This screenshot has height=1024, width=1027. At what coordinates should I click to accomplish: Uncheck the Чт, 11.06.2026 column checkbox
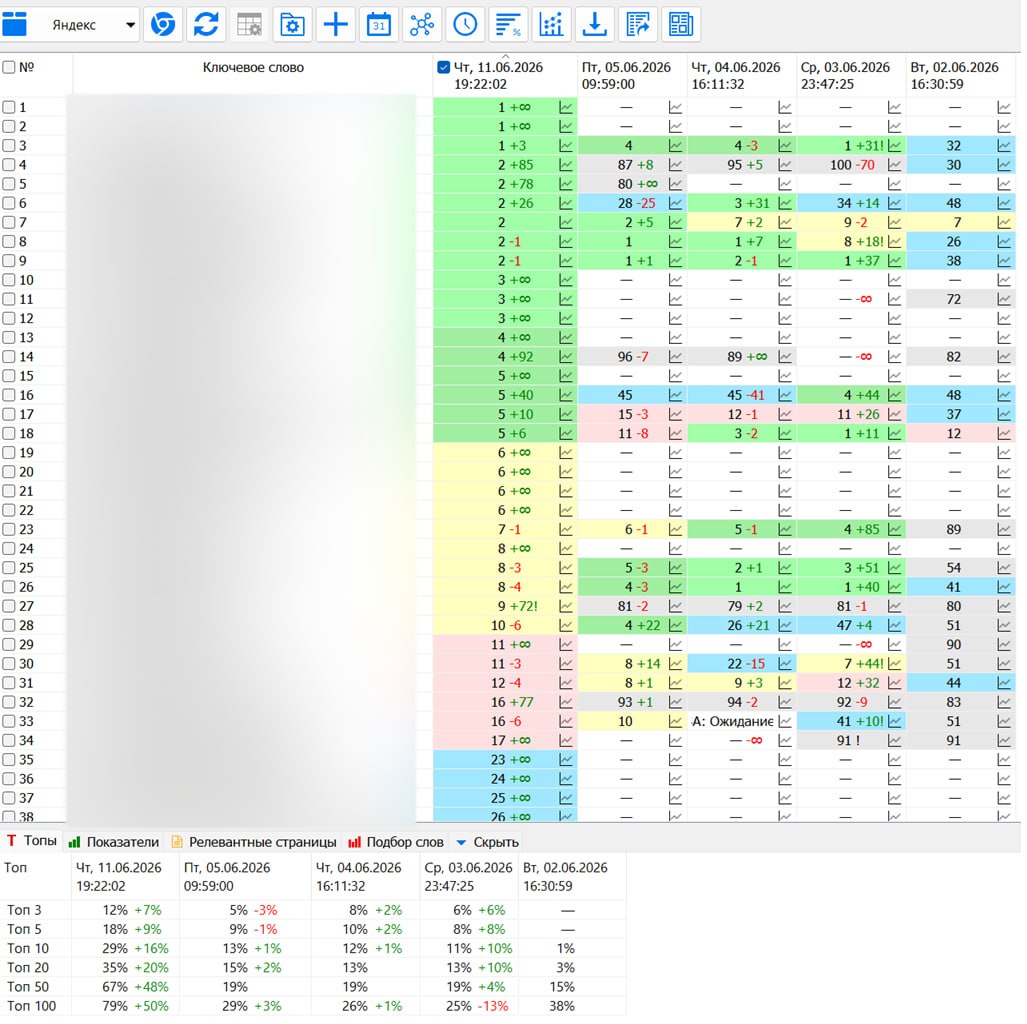click(443, 67)
